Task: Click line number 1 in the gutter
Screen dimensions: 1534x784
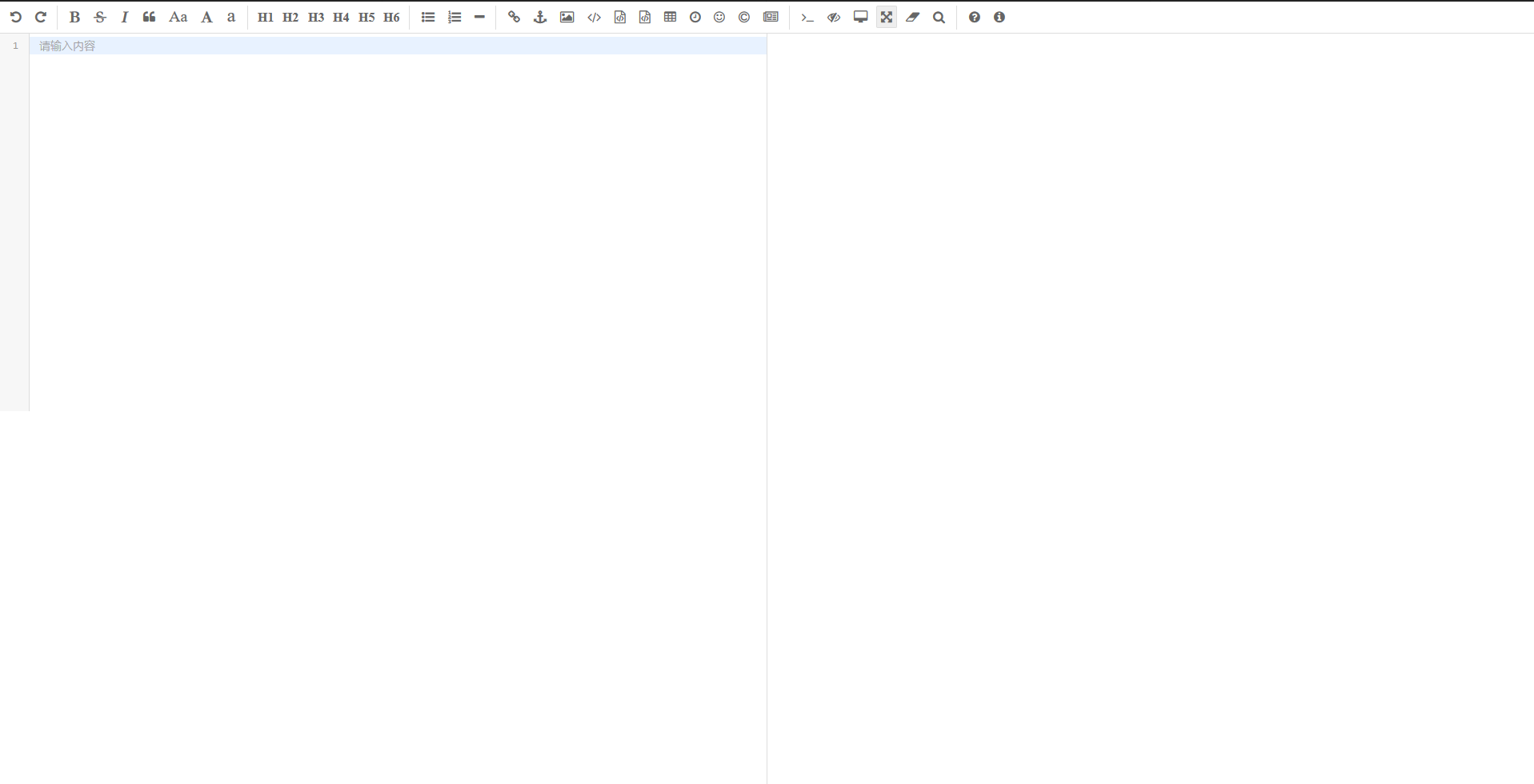Action: pyautogui.click(x=15, y=46)
